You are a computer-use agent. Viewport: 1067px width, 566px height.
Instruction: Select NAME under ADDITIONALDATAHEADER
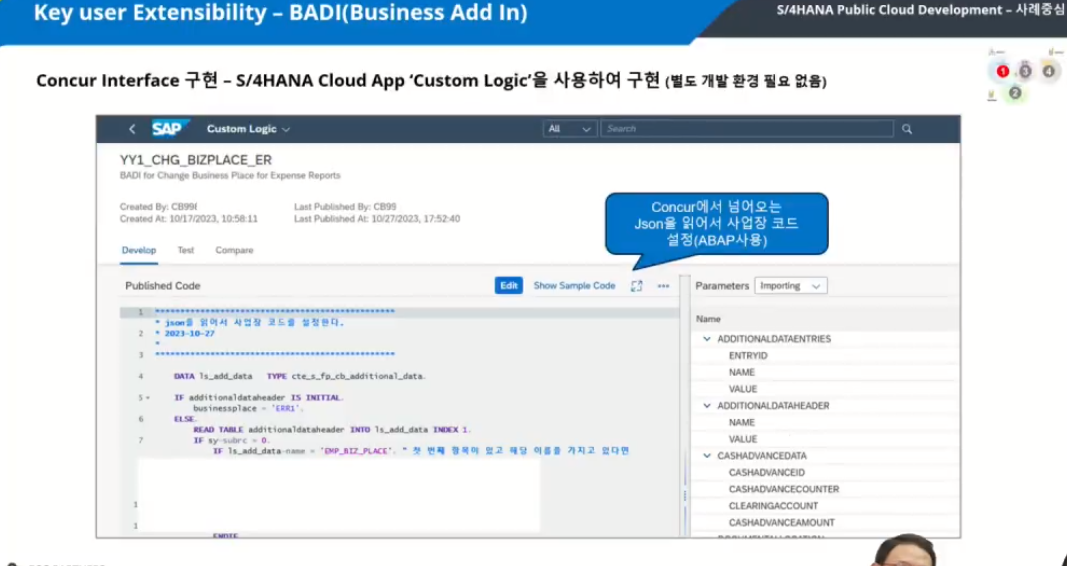click(742, 422)
